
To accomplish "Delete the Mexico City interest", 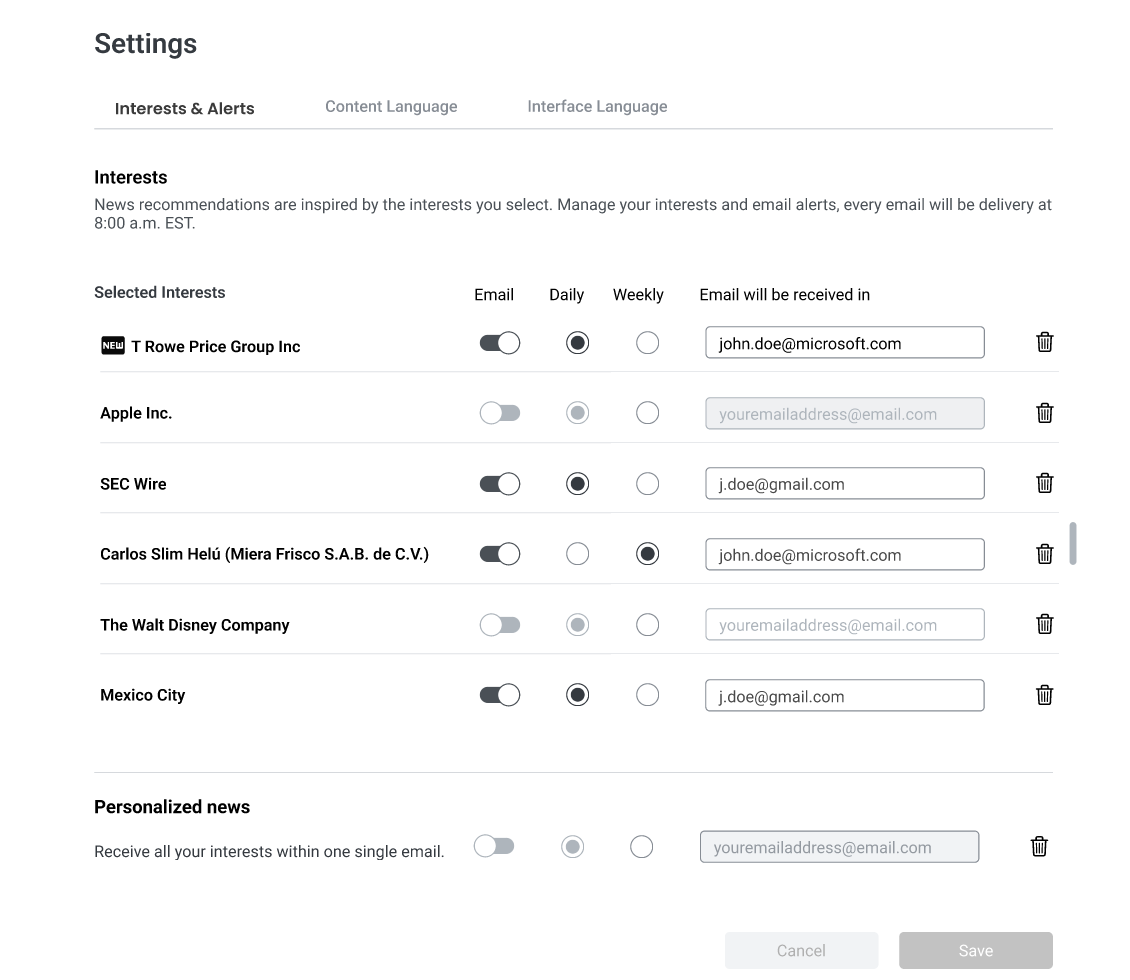I will [1044, 695].
